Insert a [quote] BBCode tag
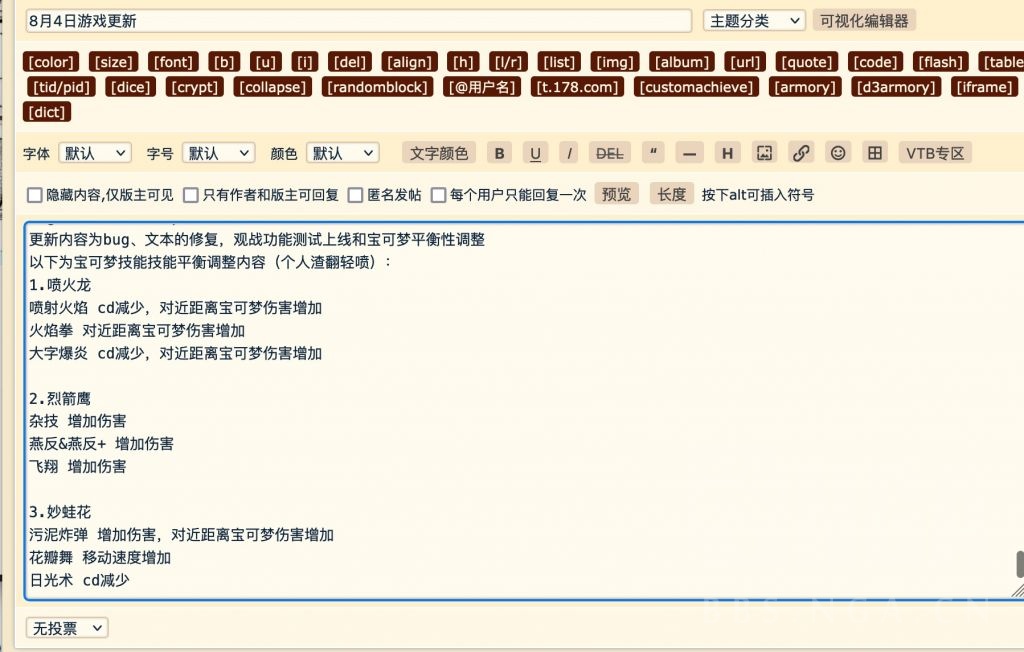 (x=805, y=61)
